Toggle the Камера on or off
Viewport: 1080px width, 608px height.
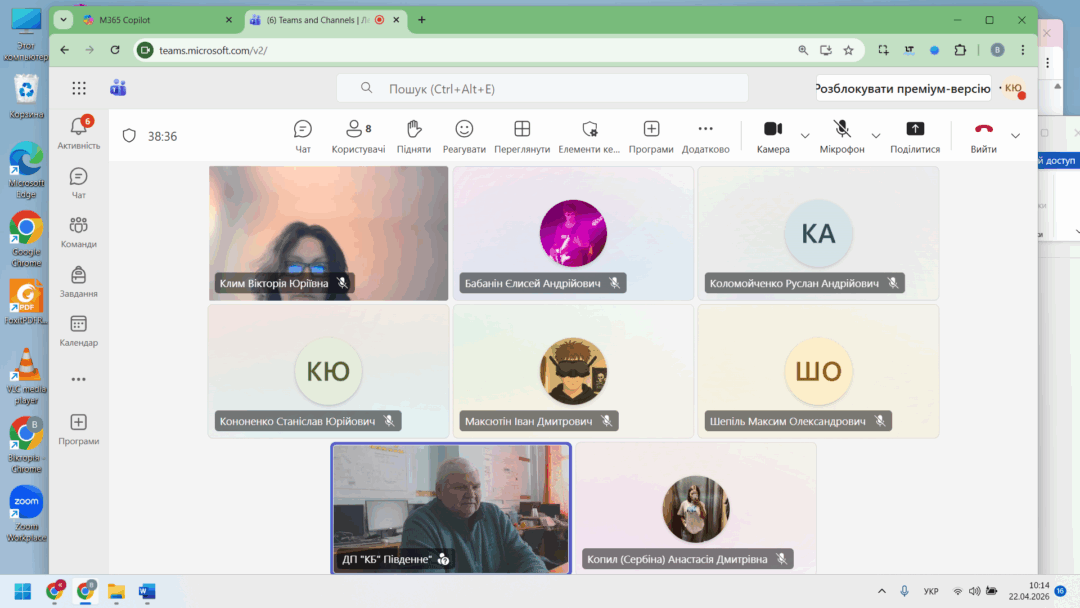(773, 136)
